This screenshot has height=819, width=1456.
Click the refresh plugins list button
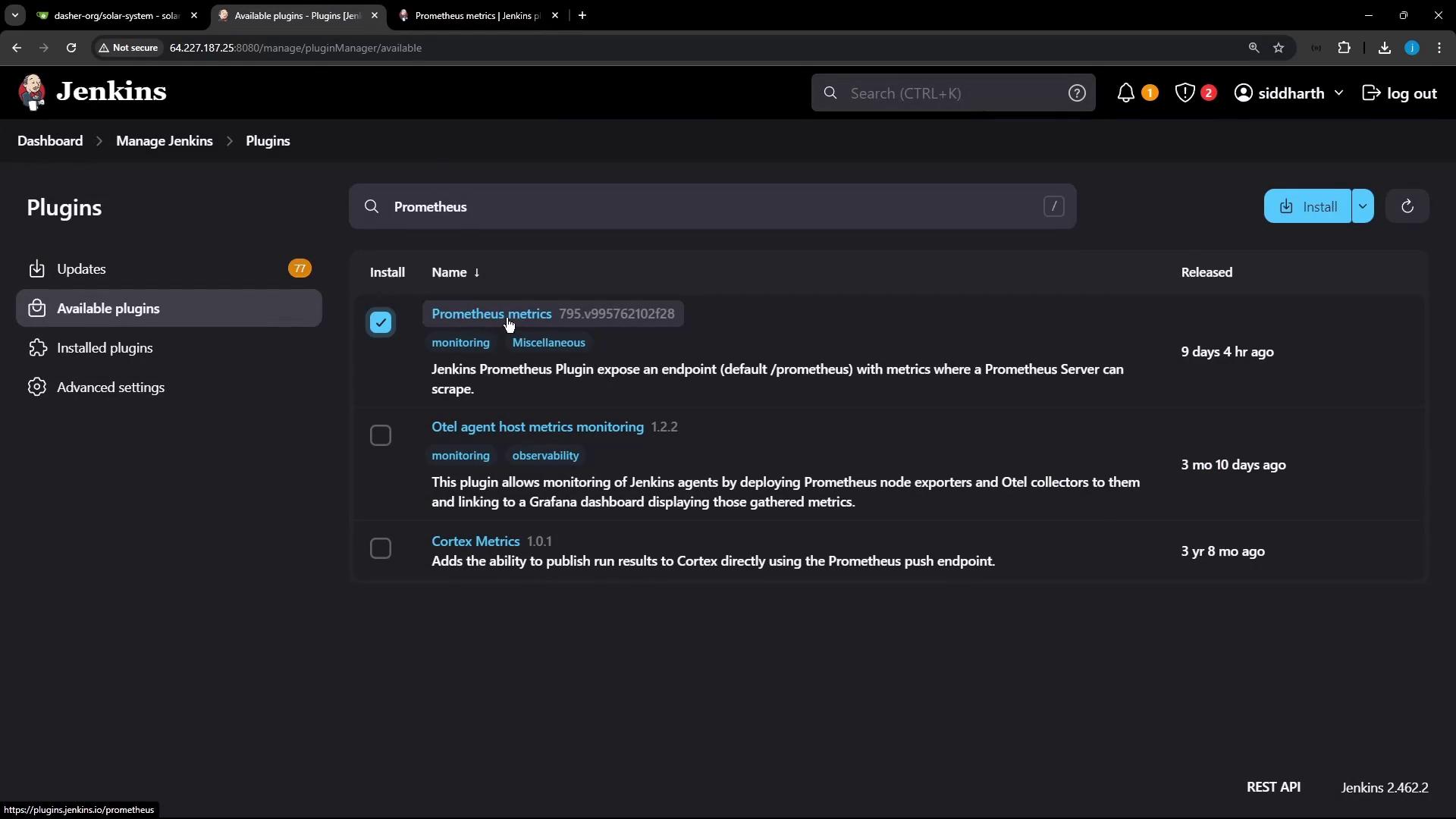pyautogui.click(x=1407, y=206)
